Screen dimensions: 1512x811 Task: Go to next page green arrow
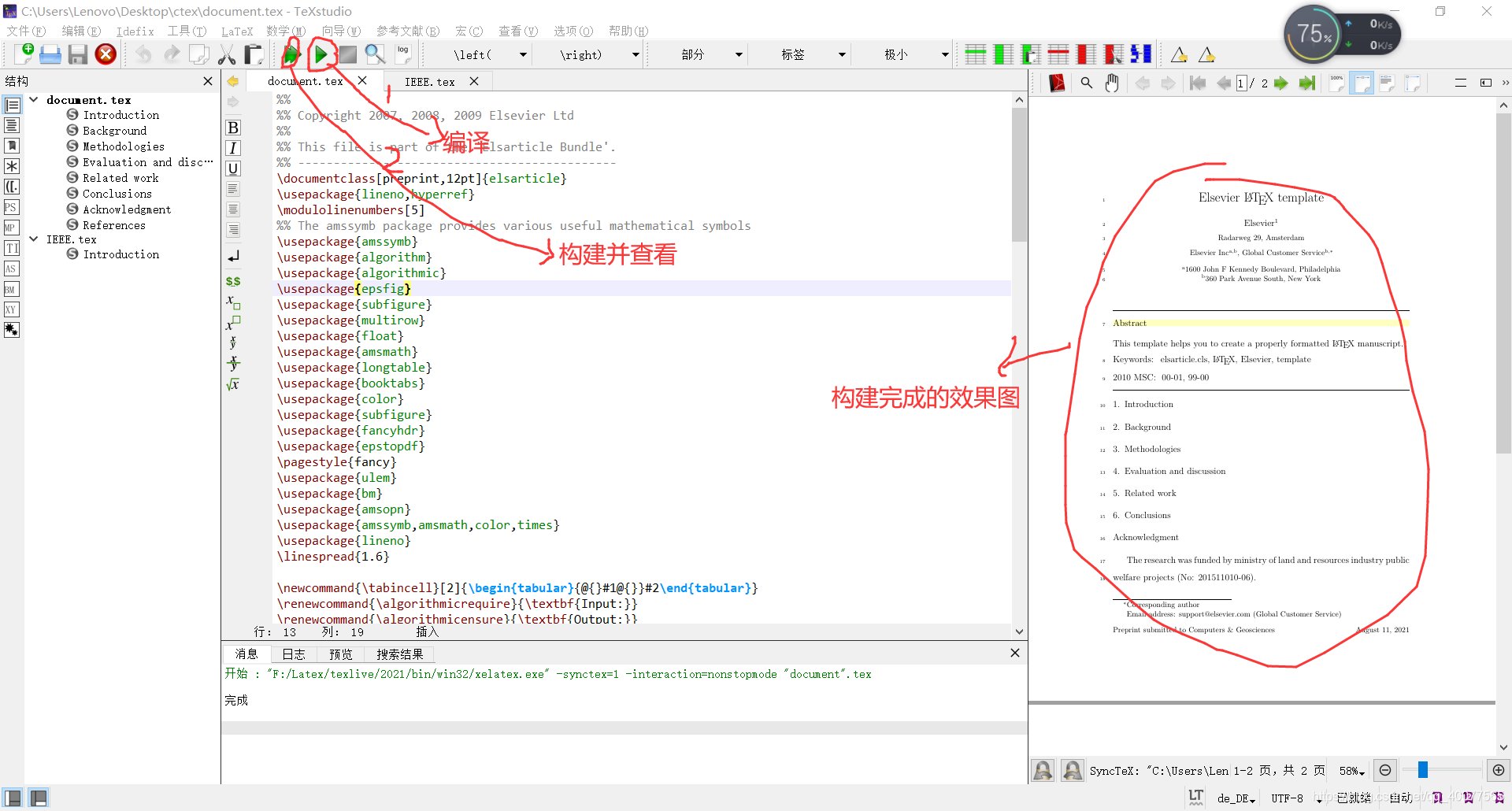[x=1281, y=83]
